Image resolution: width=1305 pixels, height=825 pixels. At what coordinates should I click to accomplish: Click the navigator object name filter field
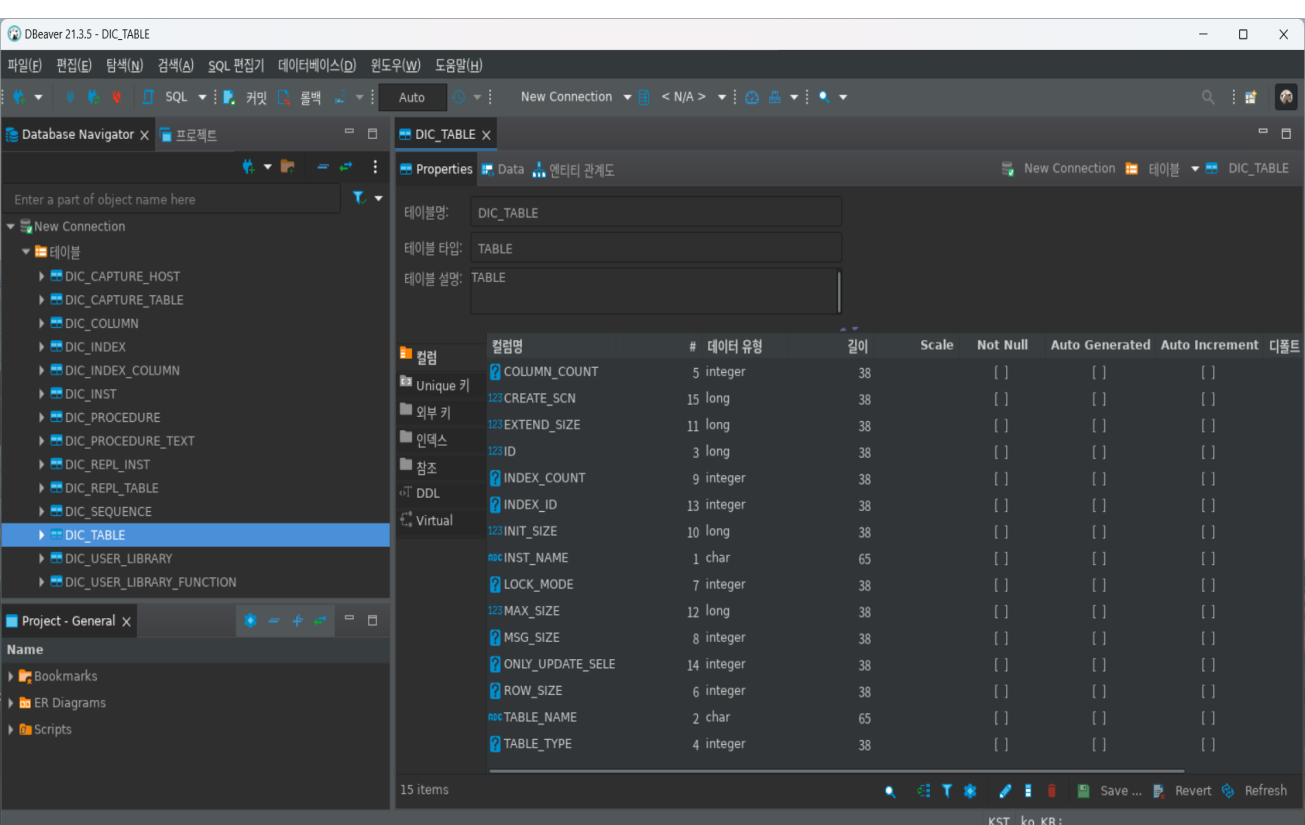173,199
